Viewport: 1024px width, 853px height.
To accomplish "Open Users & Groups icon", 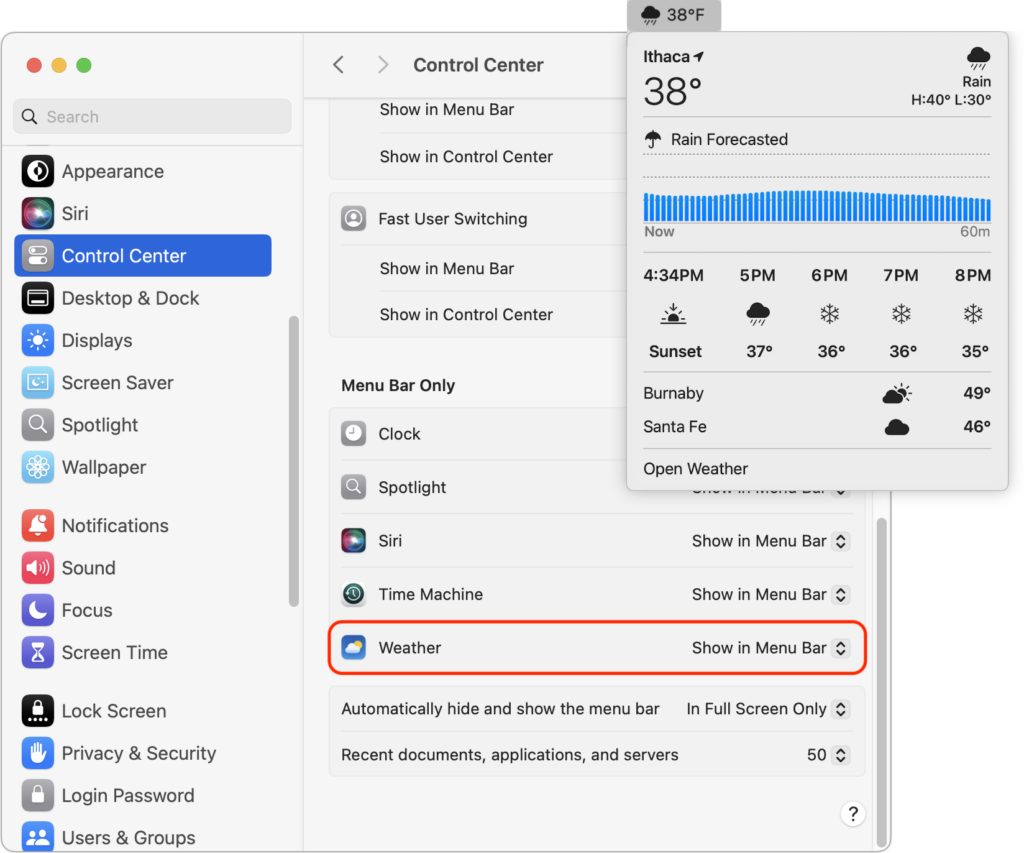I will (x=38, y=837).
